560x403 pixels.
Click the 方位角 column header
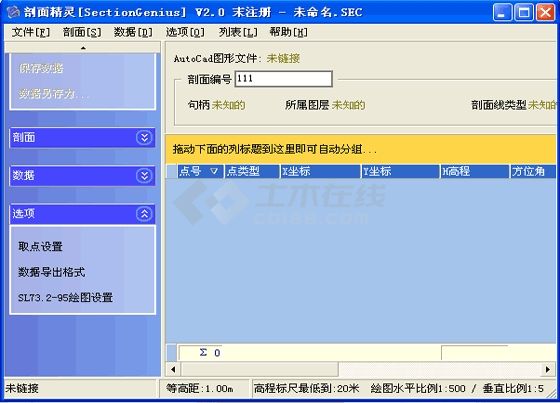533,171
